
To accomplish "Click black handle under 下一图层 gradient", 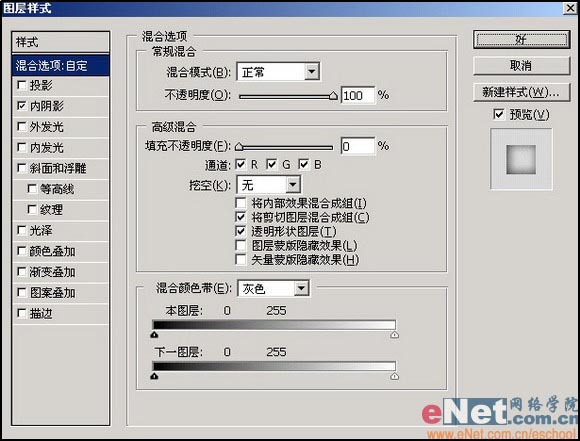I will point(154,376).
